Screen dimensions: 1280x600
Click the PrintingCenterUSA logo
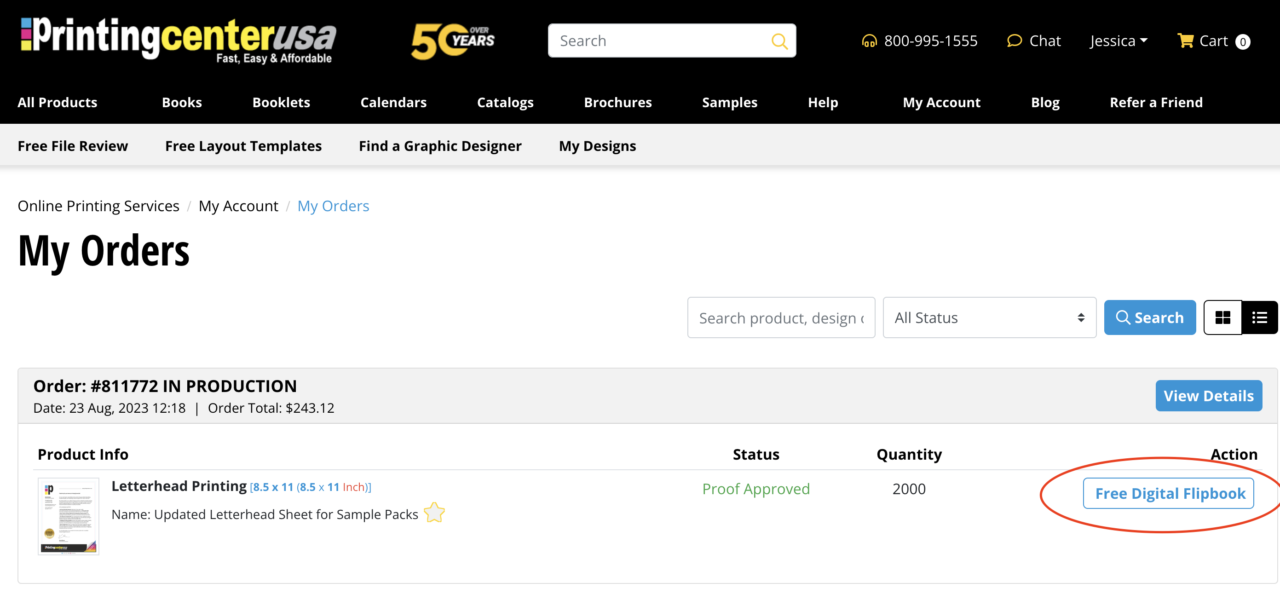(x=177, y=40)
